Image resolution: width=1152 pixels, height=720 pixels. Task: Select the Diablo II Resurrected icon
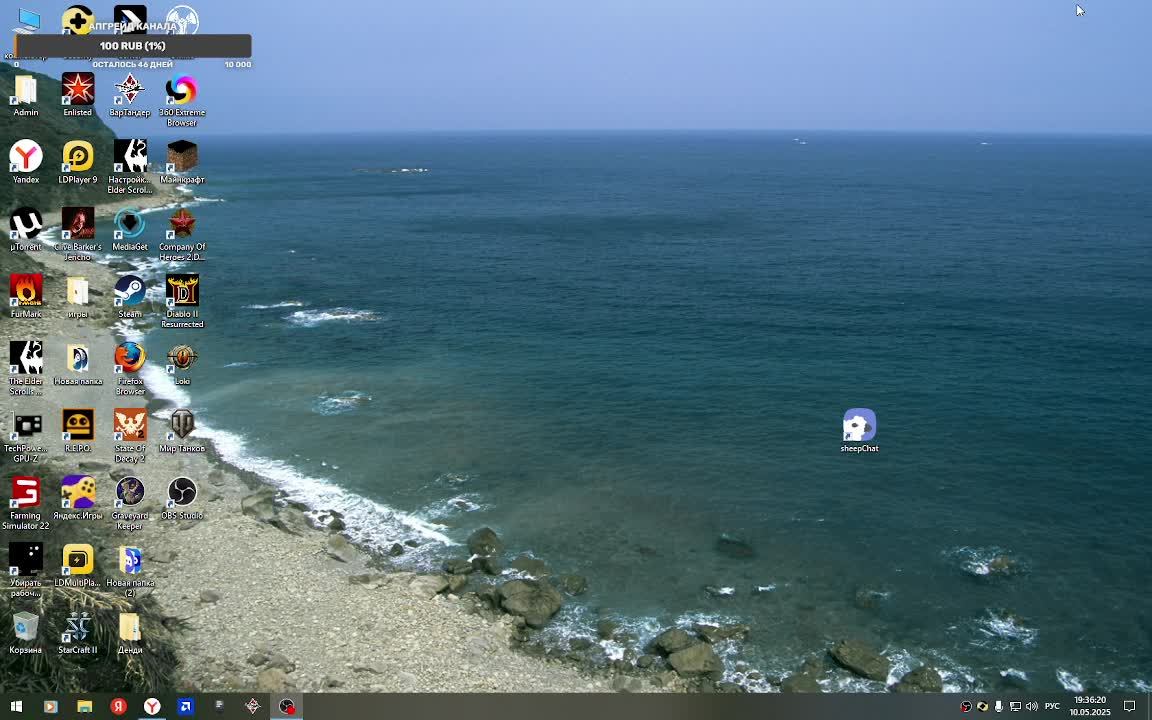(x=182, y=292)
